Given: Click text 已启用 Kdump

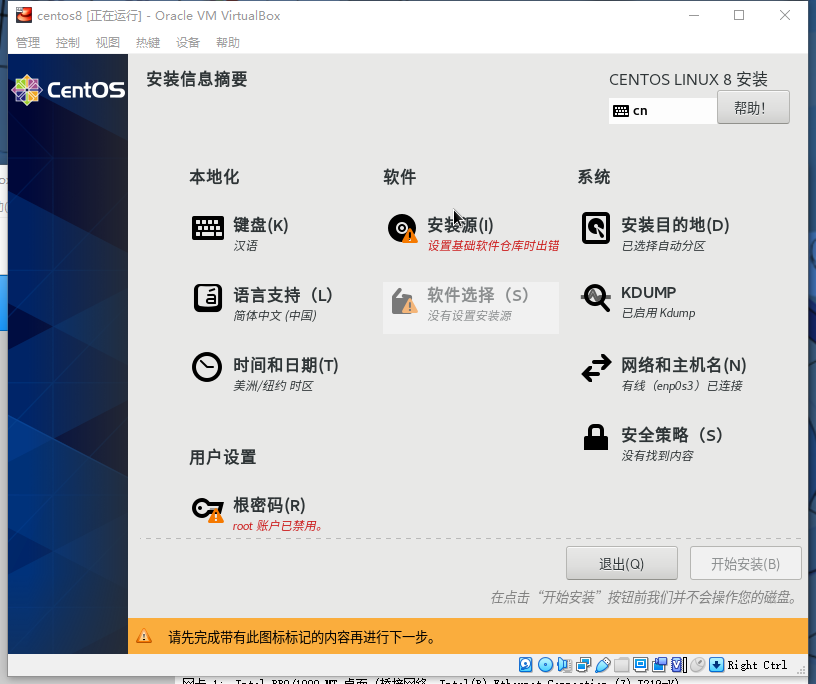Looking at the screenshot, I should coord(658,313).
